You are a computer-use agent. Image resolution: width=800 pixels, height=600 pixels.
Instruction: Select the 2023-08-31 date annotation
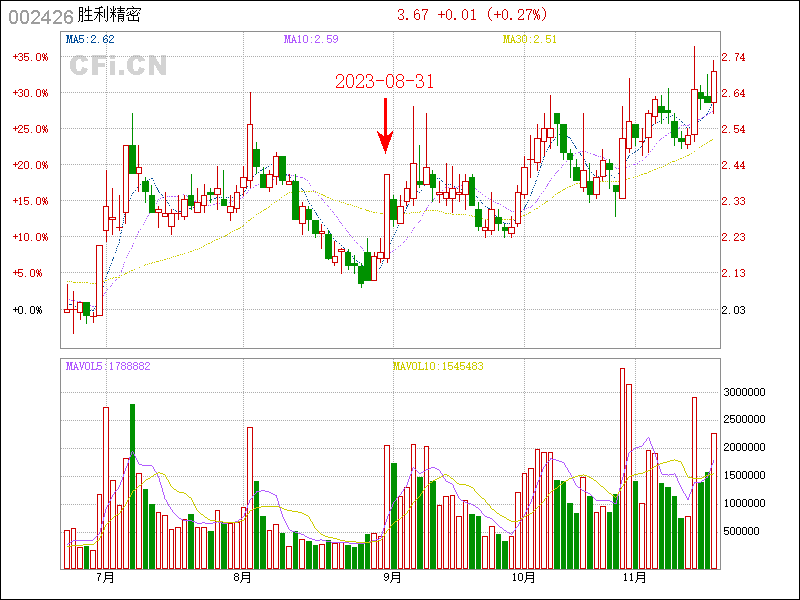click(x=384, y=81)
